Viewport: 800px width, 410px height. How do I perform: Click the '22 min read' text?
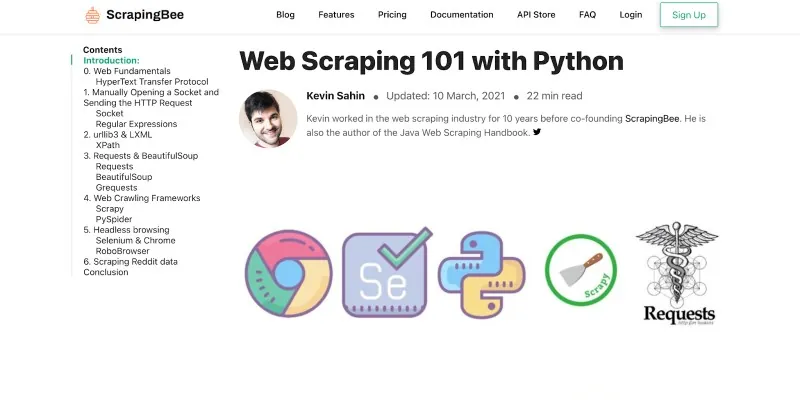pos(555,96)
